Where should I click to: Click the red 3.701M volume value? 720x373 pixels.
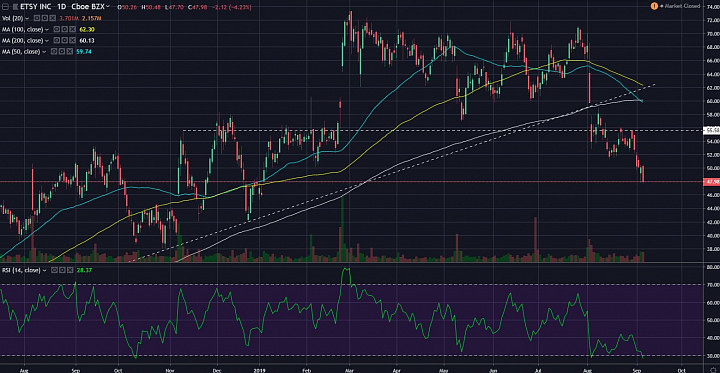[69, 18]
